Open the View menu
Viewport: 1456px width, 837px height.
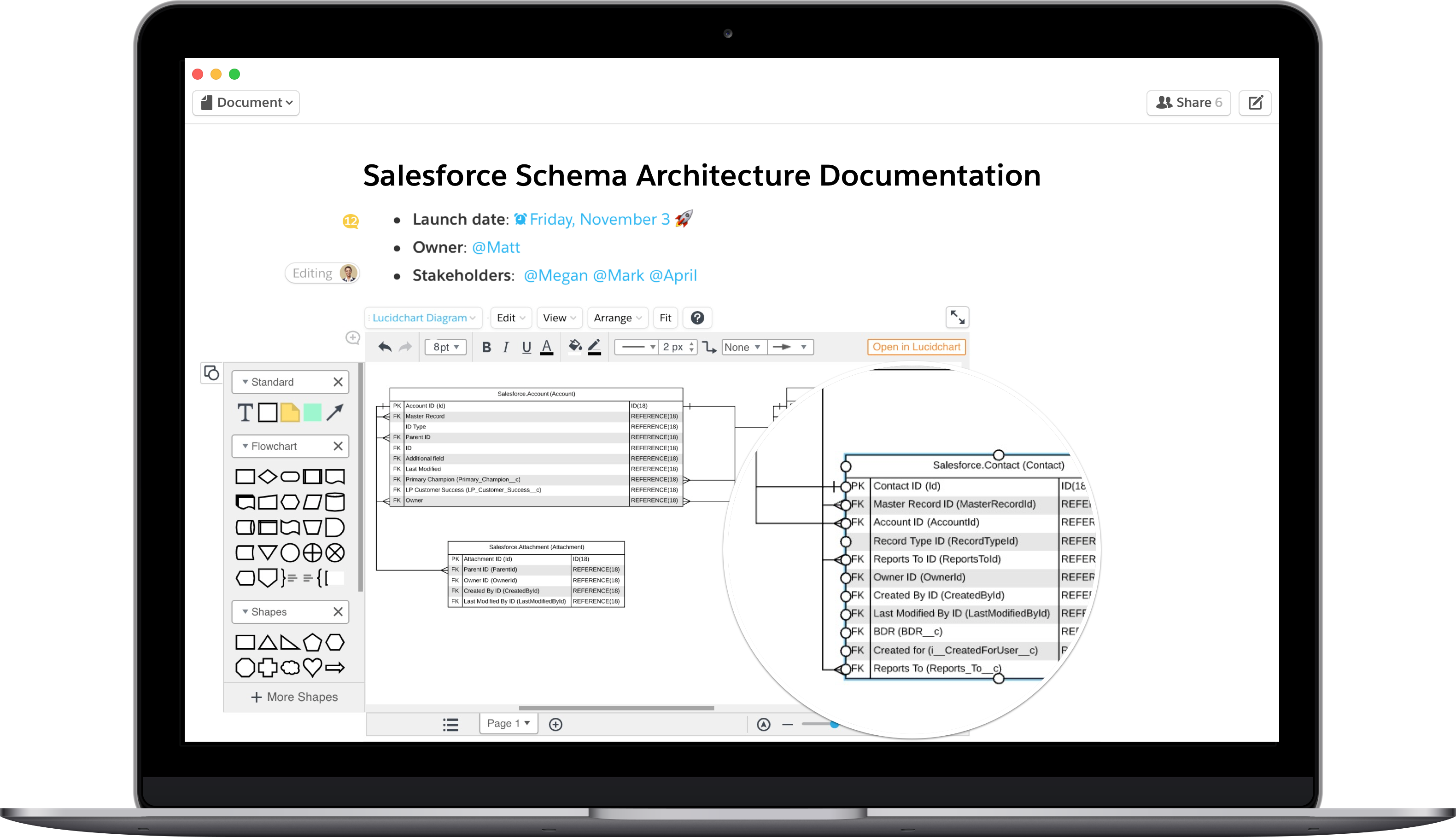pyautogui.click(x=560, y=318)
